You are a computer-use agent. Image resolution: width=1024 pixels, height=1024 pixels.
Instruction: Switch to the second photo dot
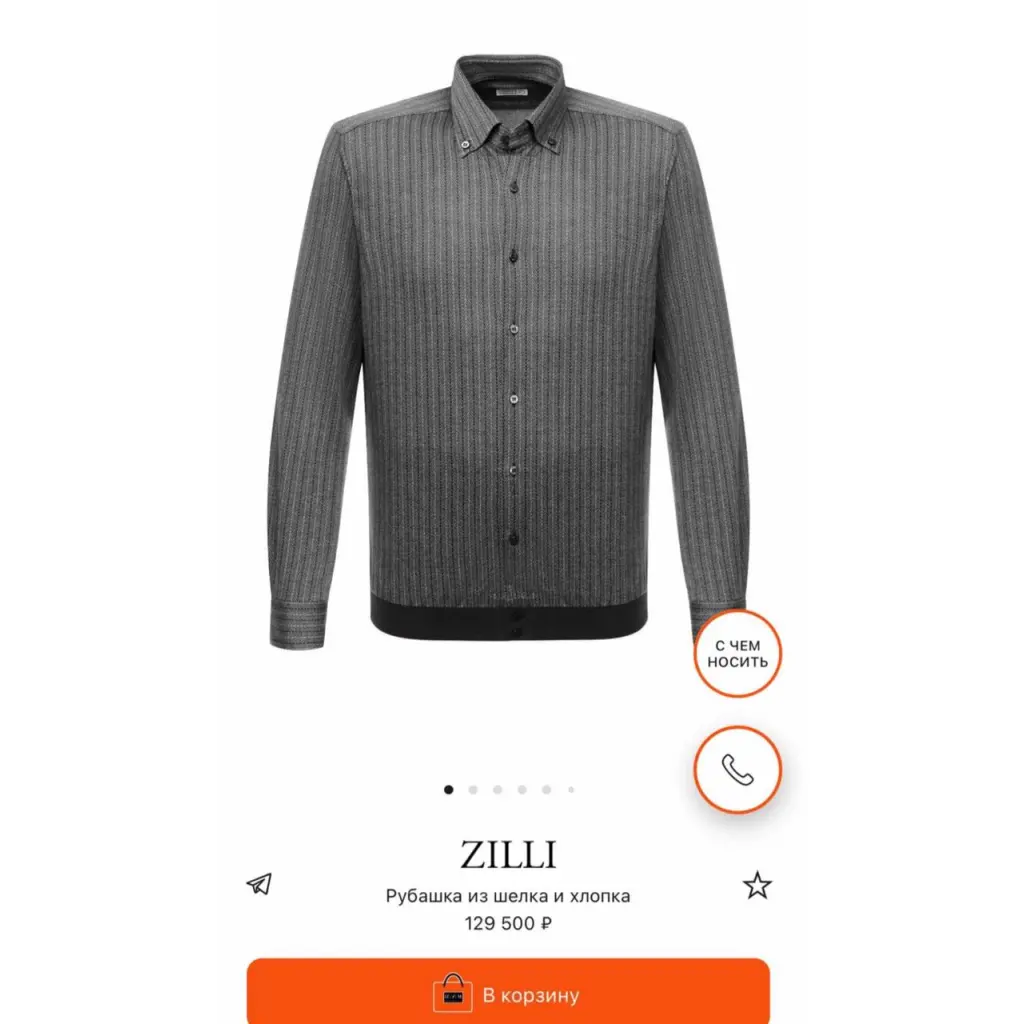point(473,790)
